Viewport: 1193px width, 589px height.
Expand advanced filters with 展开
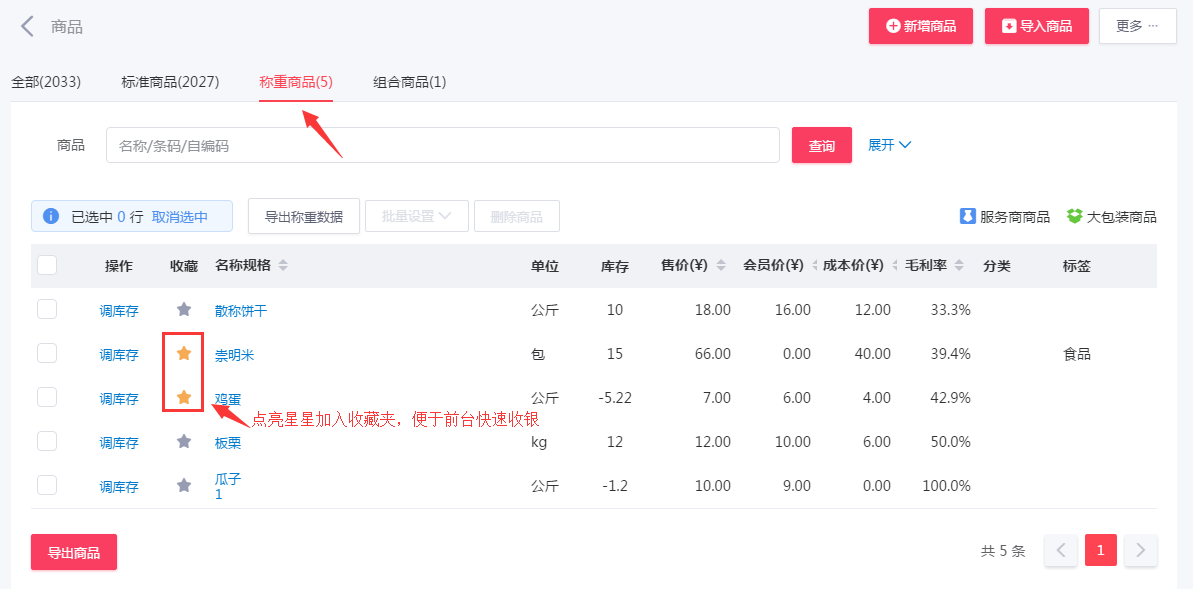889,145
